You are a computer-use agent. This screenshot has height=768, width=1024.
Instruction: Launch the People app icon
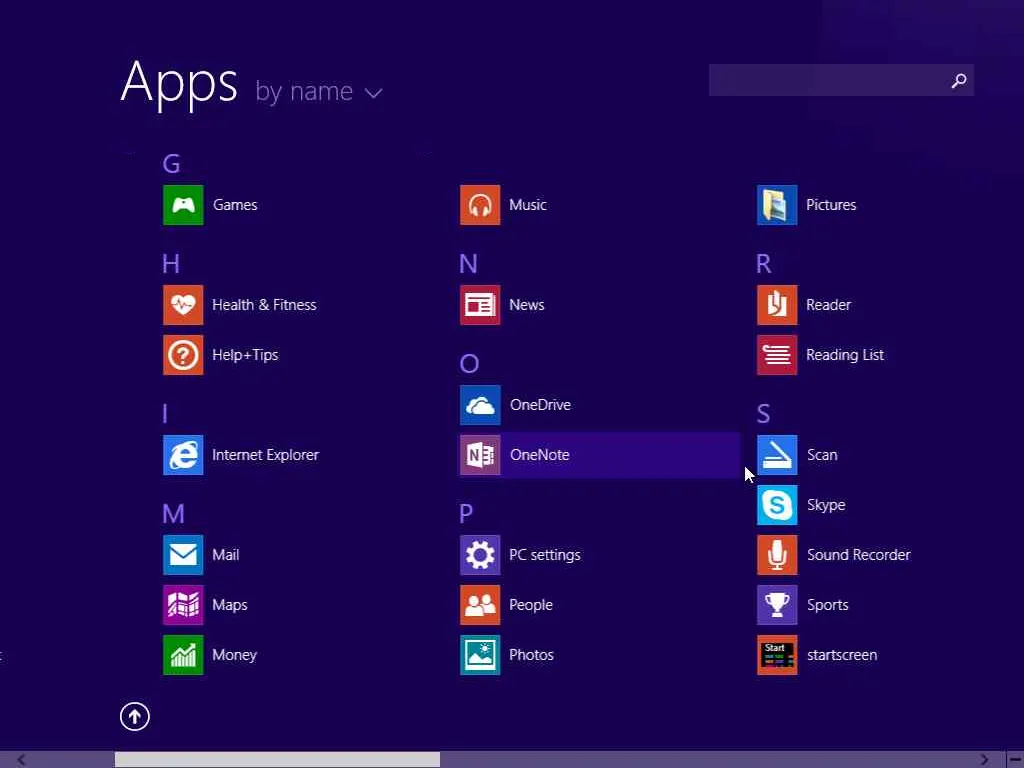click(480, 605)
